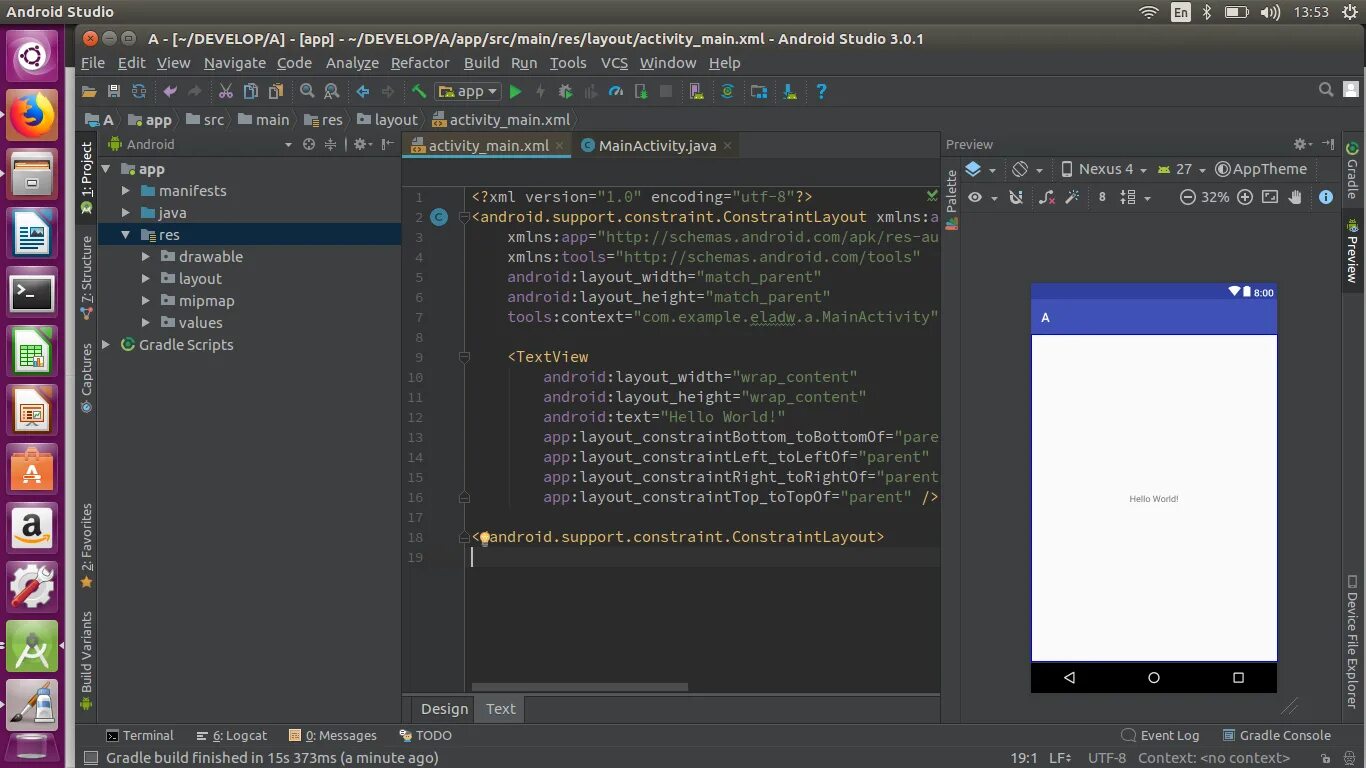1366x768 pixels.
Task: Toggle the layout preview pan hand tool
Action: point(1295,197)
